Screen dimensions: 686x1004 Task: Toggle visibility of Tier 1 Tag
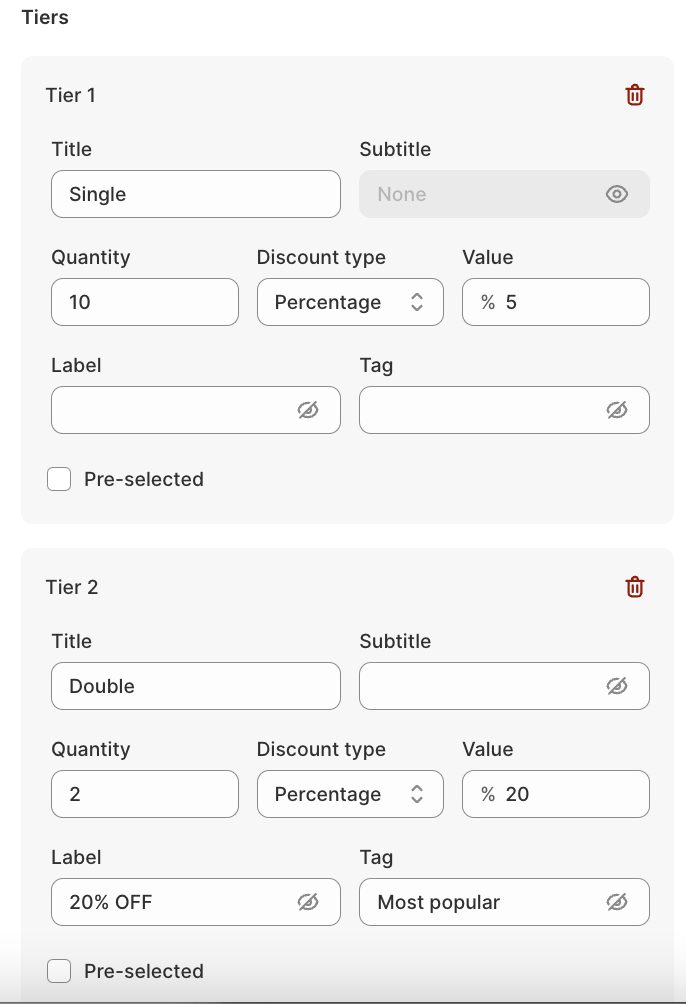coord(617,410)
